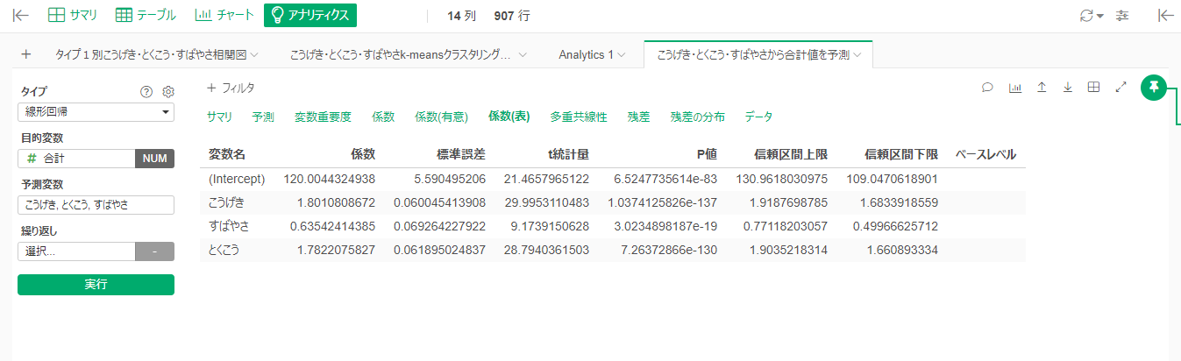Show the 係数 subtab
Viewport: 1181px width, 361px height.
point(383,117)
